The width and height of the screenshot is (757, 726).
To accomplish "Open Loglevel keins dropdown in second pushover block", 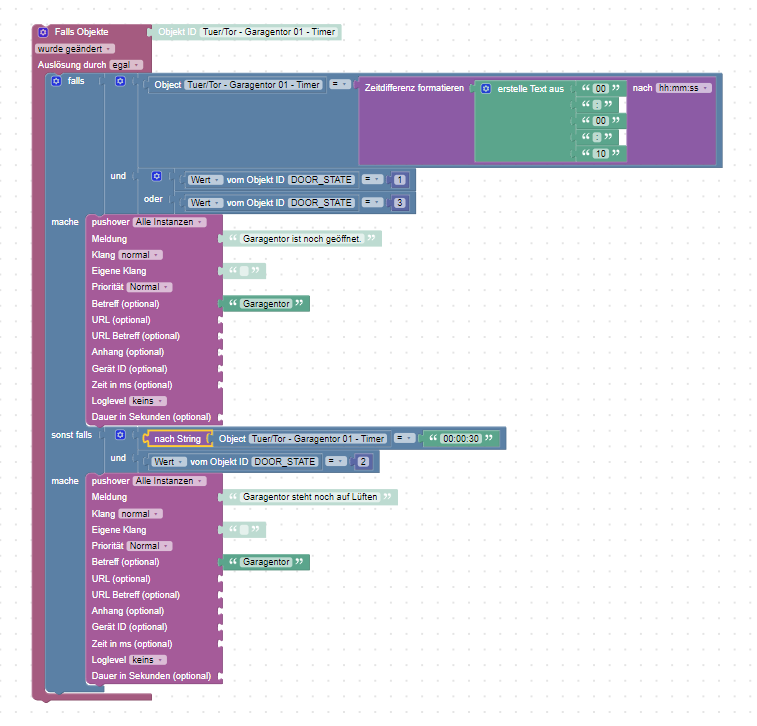I will point(148,660).
